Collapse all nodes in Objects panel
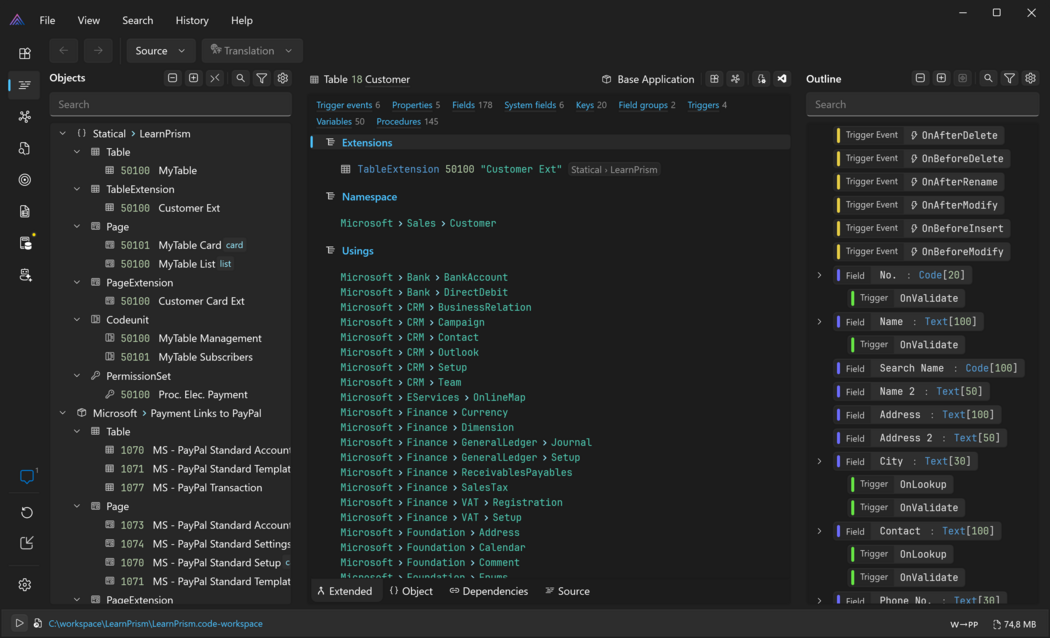The image size is (1050, 638). pos(173,78)
